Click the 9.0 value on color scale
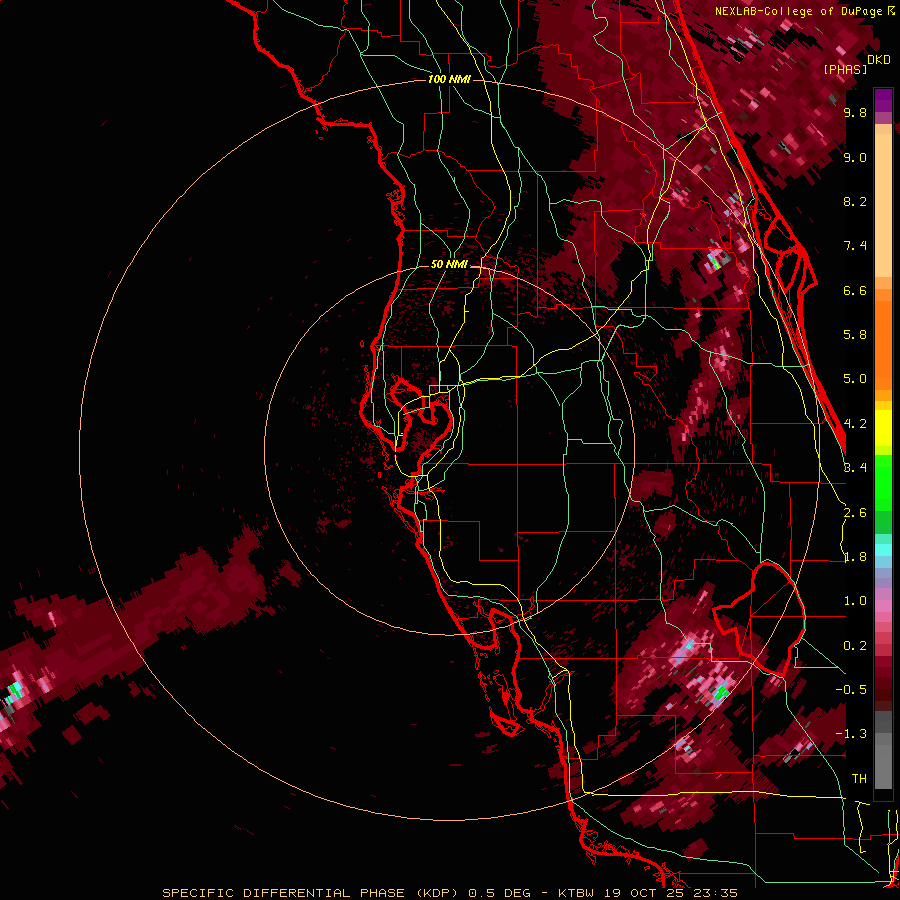This screenshot has height=900, width=900. point(855,157)
